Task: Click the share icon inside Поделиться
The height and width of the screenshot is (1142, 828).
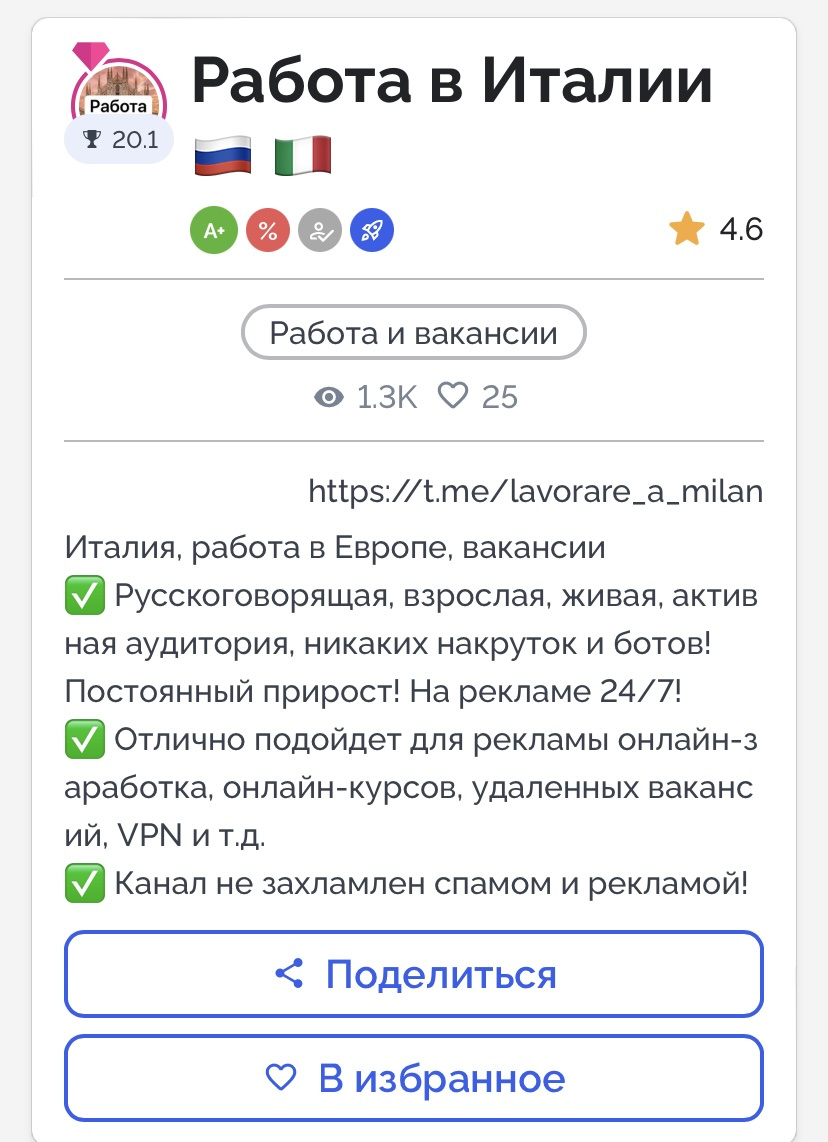Action: coord(289,974)
